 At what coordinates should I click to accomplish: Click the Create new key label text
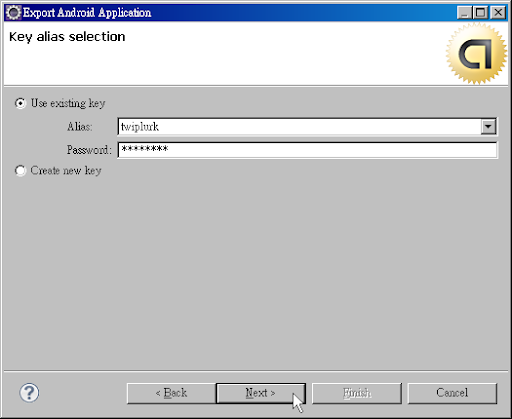click(66, 171)
